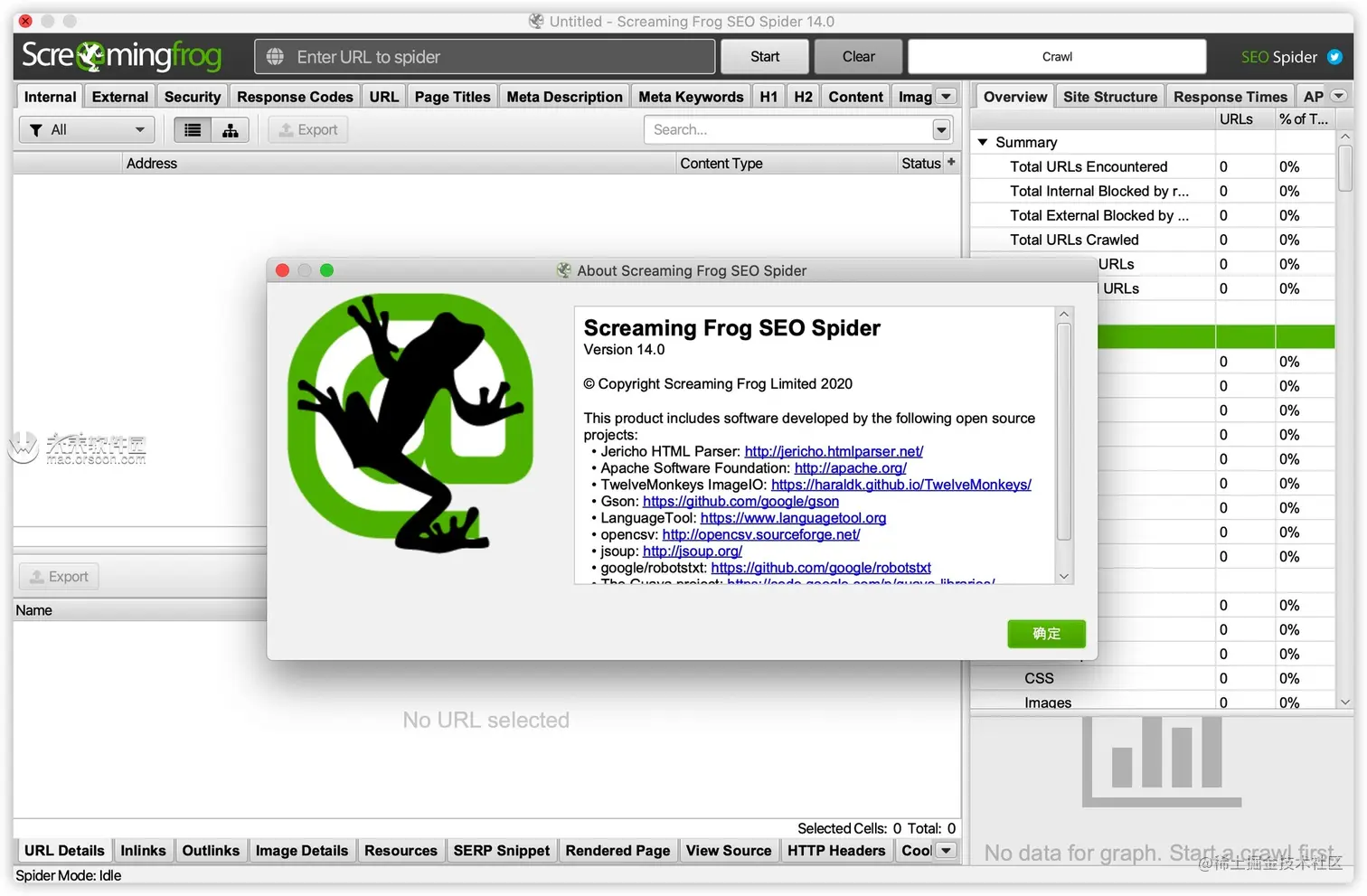Open the H1 tab
Image resolution: width=1367 pixels, height=896 pixels.
point(768,97)
